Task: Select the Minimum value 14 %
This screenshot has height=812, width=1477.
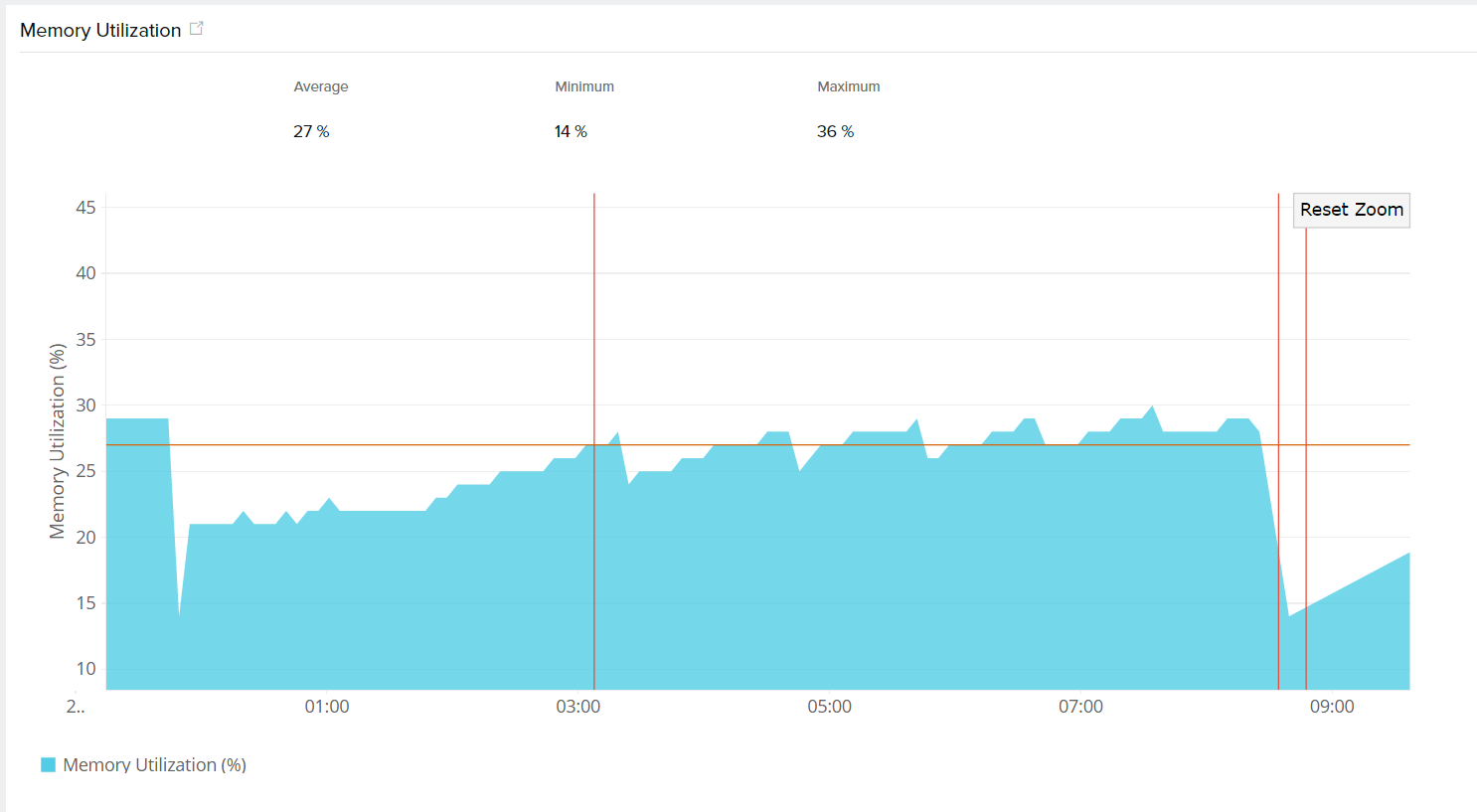Action: point(571,131)
